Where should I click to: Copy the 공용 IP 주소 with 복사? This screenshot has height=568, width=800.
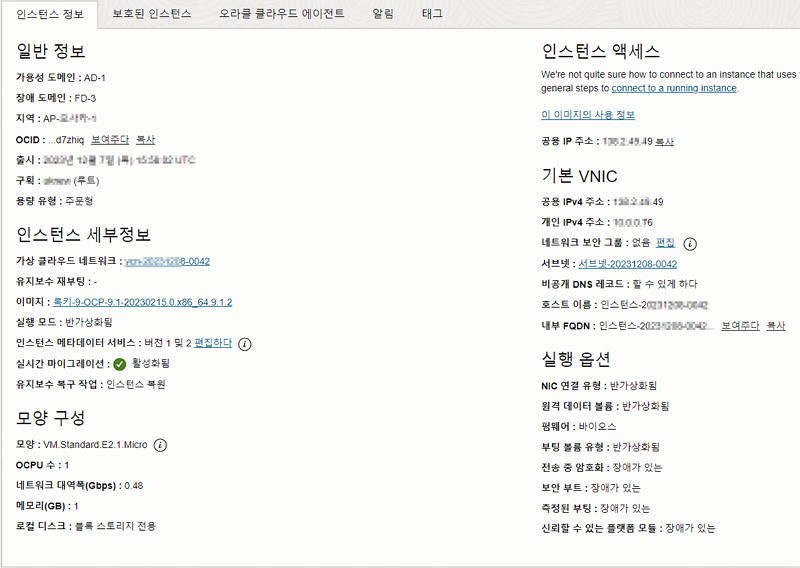coord(664,141)
